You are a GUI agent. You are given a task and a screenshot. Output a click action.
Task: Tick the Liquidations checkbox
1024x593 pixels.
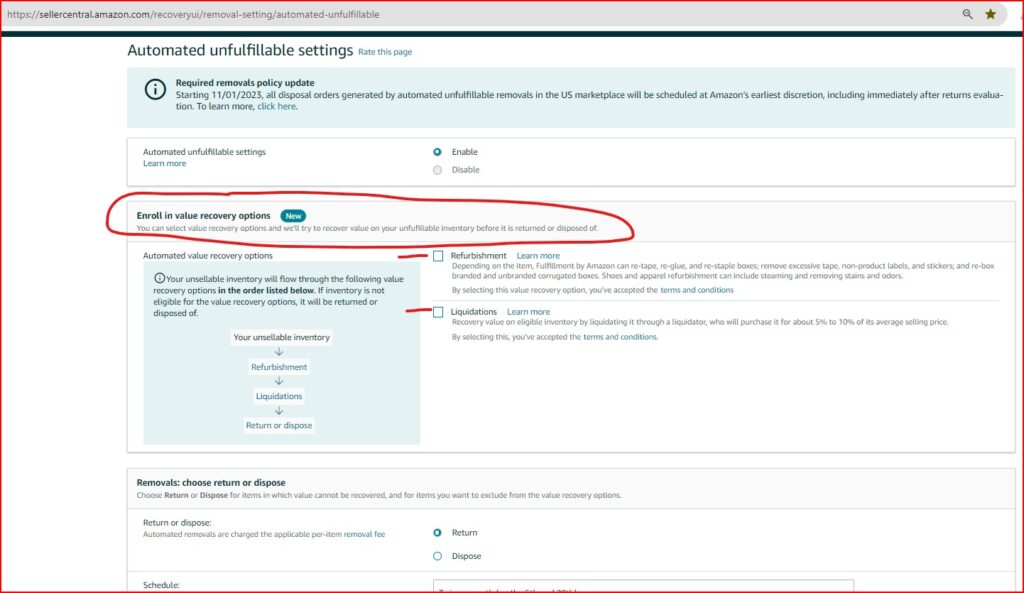click(x=438, y=312)
